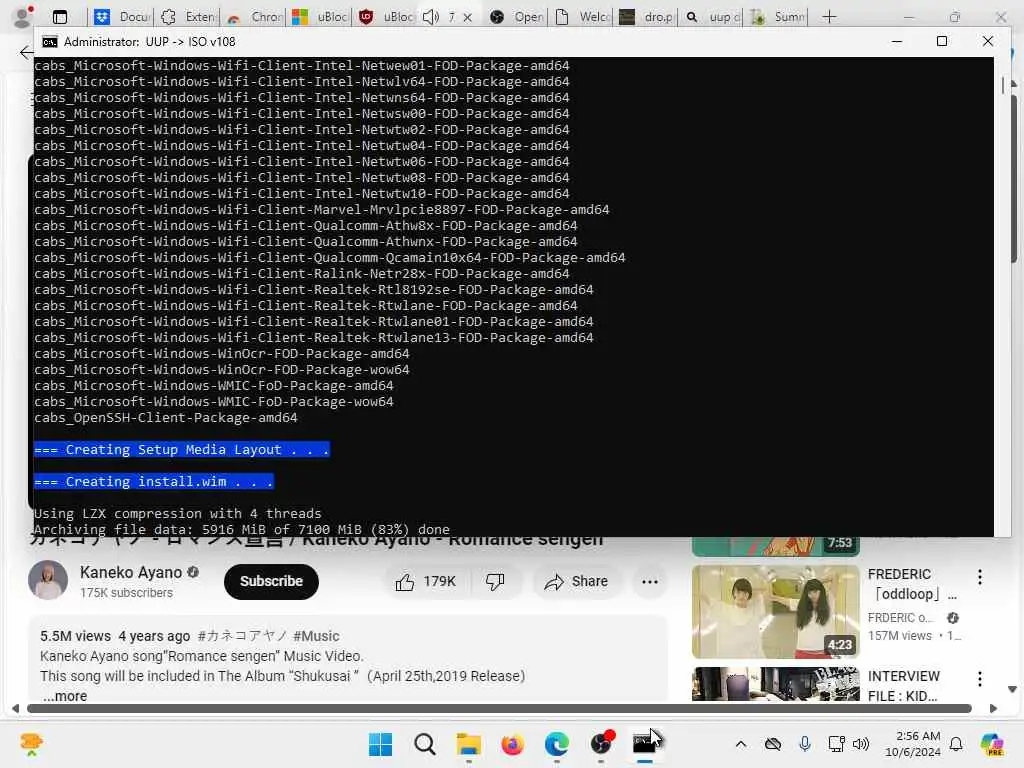Switch to the 'Open' GitHub tab

(x=517, y=17)
